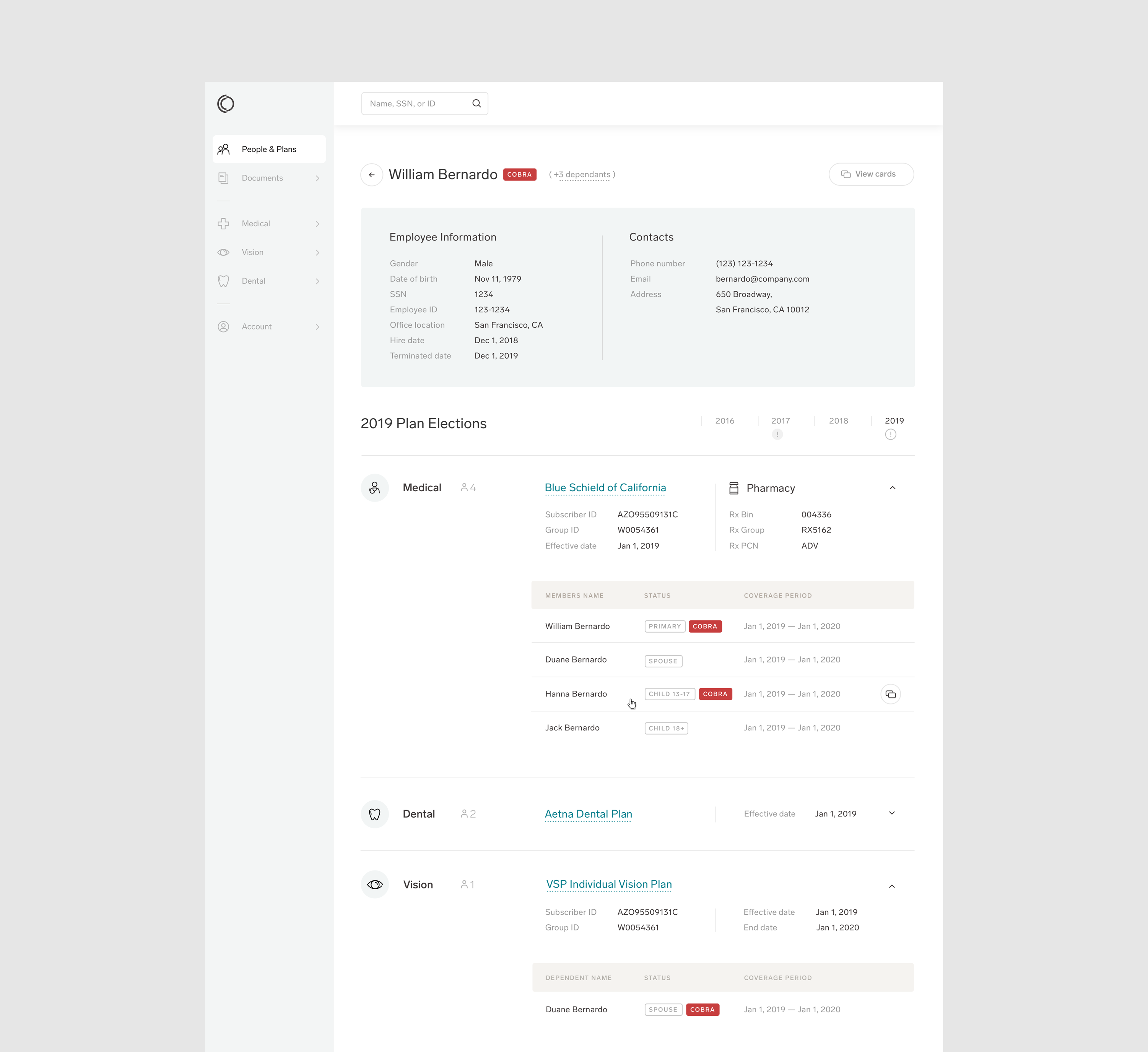This screenshot has width=1148, height=1052.
Task: Click the back arrow beside William Bernardo
Action: pyautogui.click(x=371, y=175)
